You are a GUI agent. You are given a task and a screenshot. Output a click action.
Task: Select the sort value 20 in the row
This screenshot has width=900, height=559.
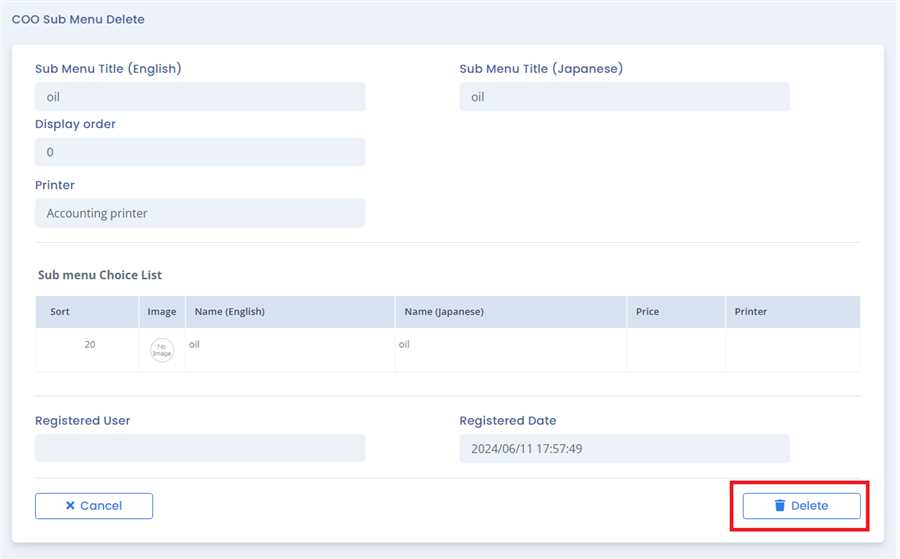coord(90,344)
